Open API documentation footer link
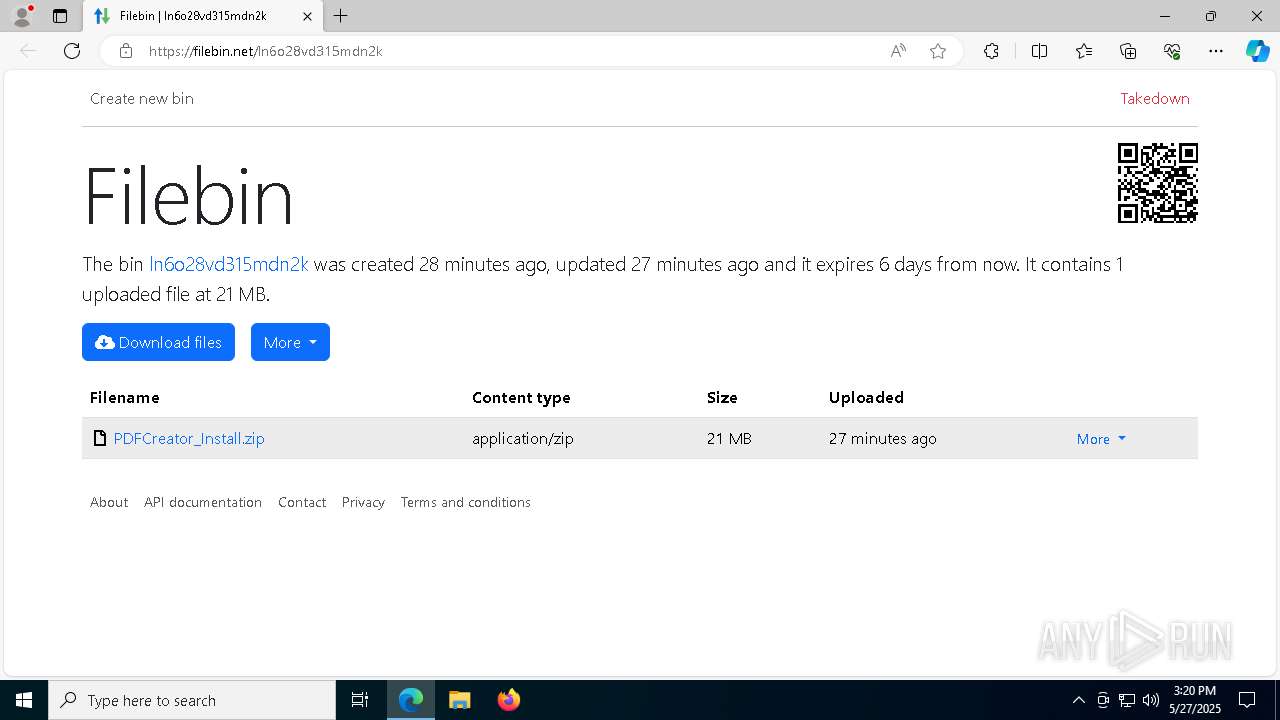The height and width of the screenshot is (720, 1280). pyautogui.click(x=203, y=502)
